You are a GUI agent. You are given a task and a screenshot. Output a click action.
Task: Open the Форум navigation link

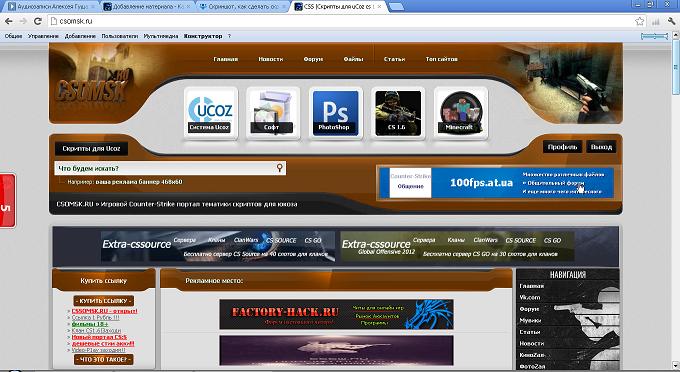point(313,59)
